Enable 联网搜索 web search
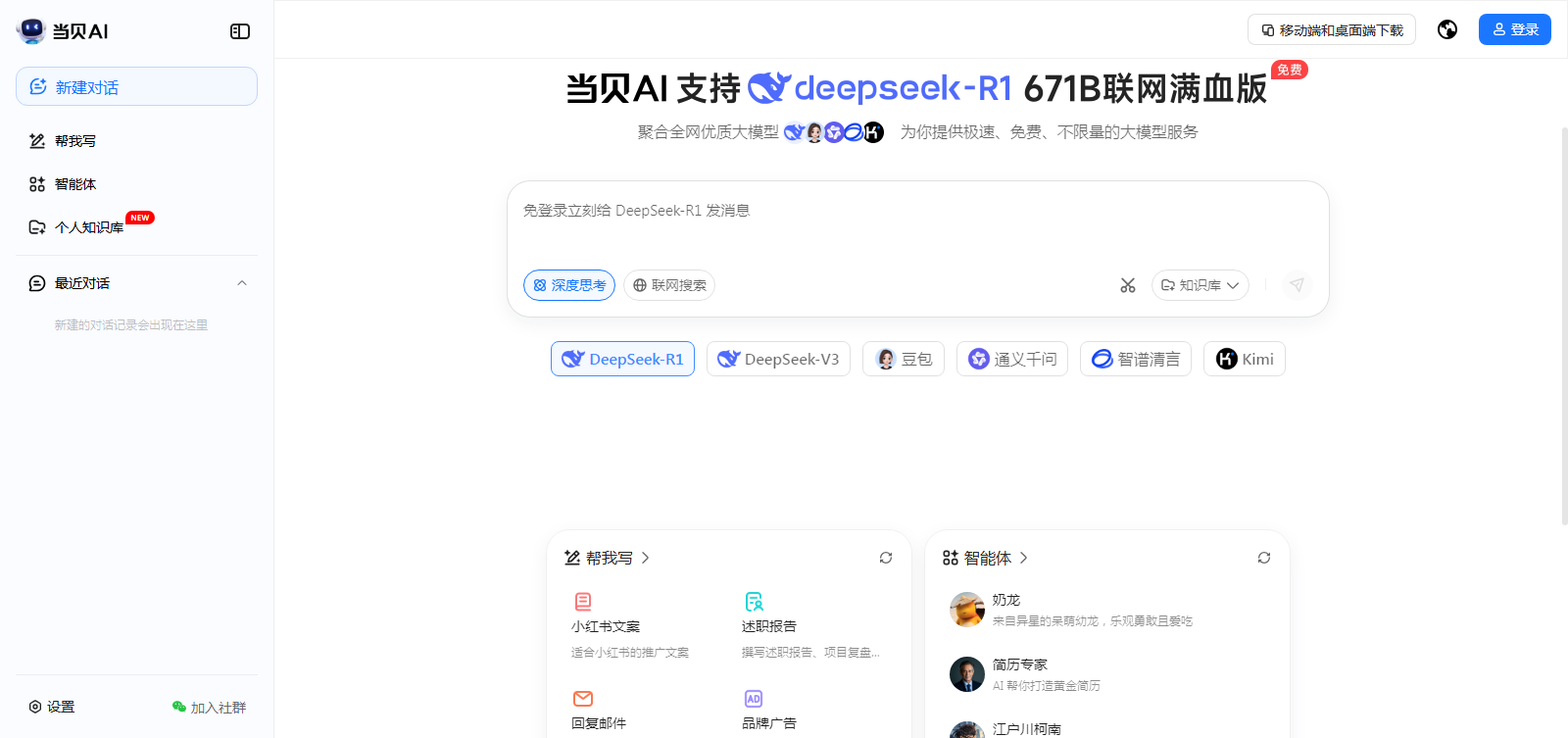 (x=669, y=285)
